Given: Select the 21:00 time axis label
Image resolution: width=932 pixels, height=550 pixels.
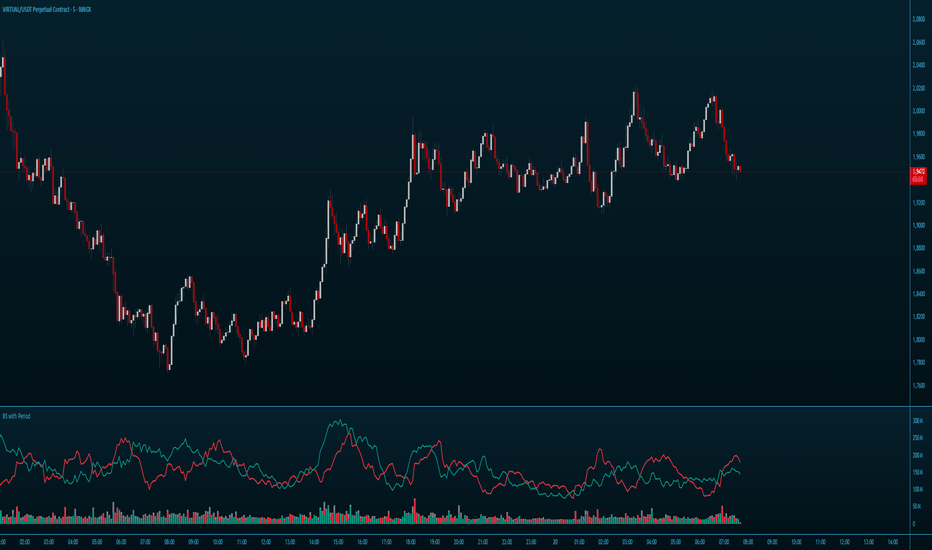Looking at the screenshot, I should click(483, 542).
